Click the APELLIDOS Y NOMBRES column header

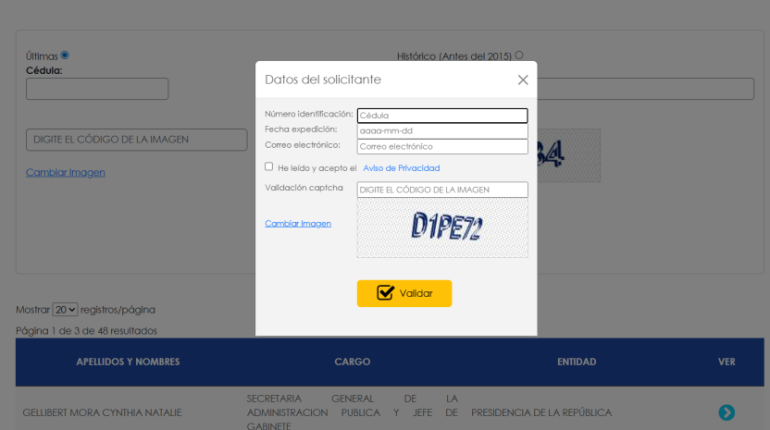(128, 362)
